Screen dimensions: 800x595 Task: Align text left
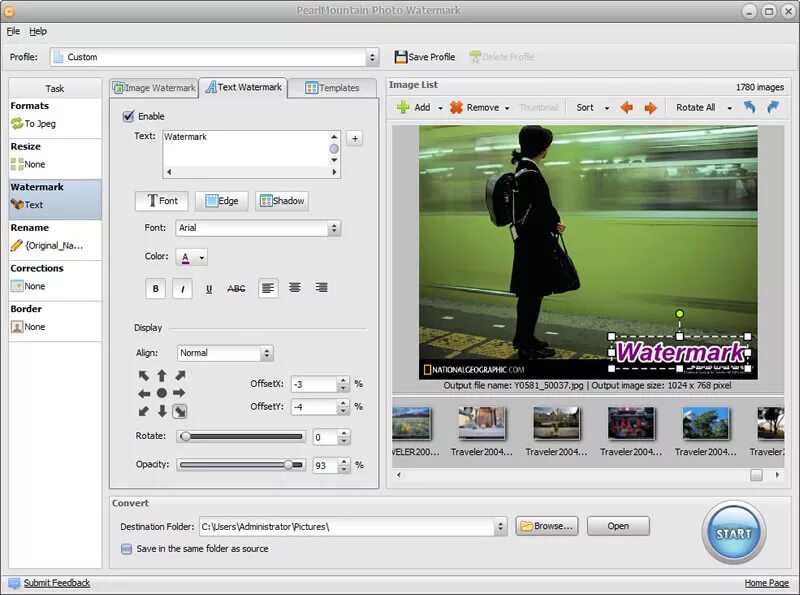point(268,288)
